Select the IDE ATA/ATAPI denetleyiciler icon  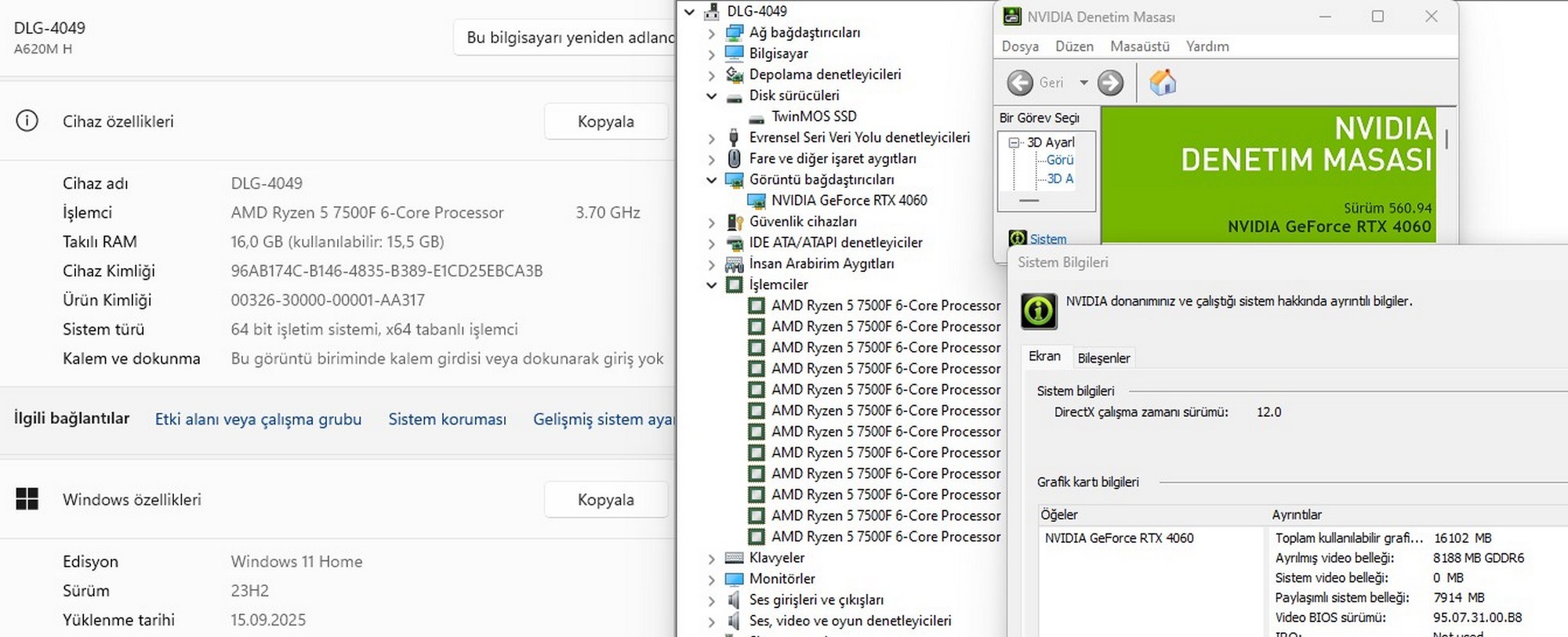734,243
